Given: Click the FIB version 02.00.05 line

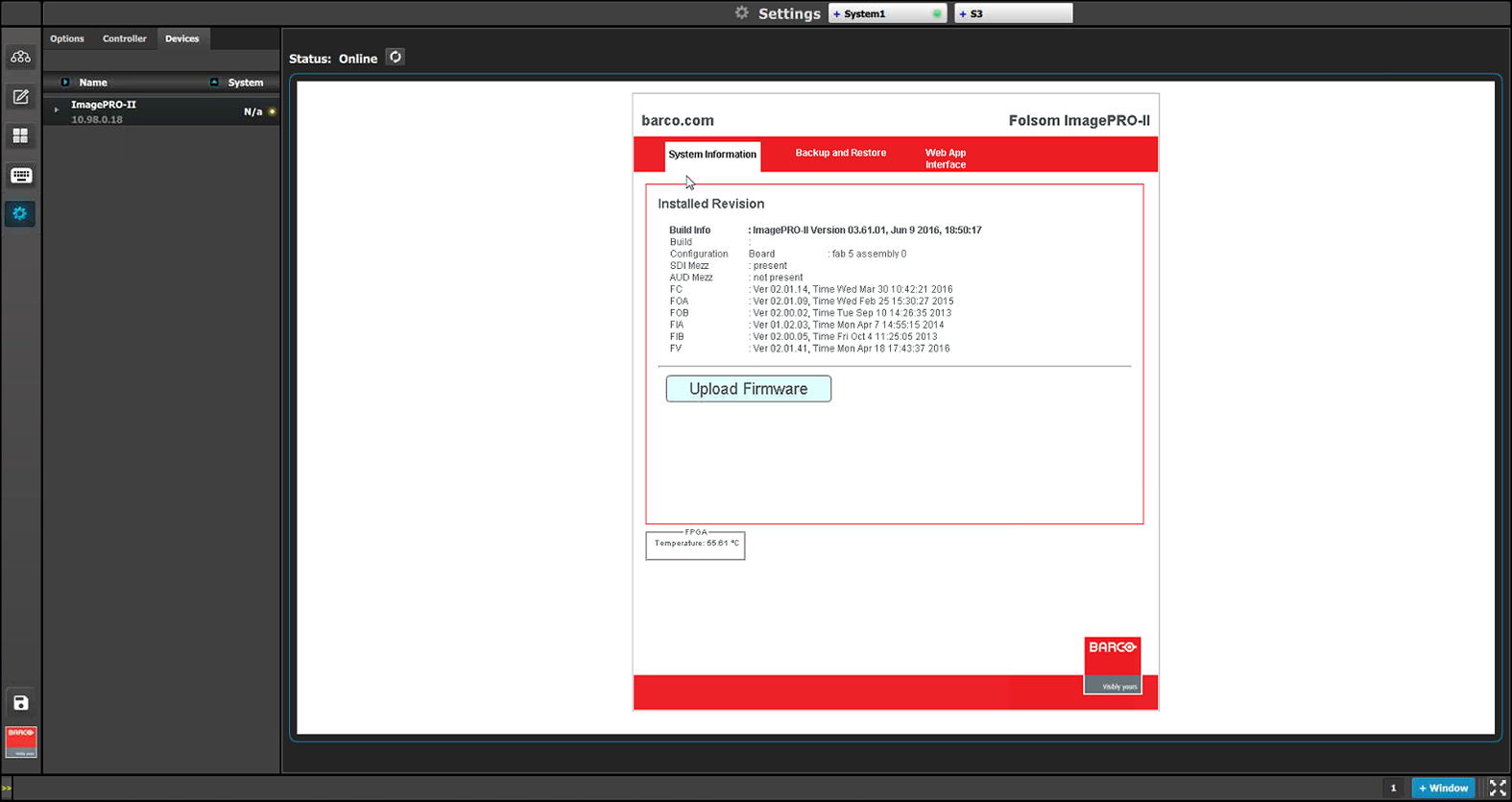Looking at the screenshot, I should pos(845,337).
